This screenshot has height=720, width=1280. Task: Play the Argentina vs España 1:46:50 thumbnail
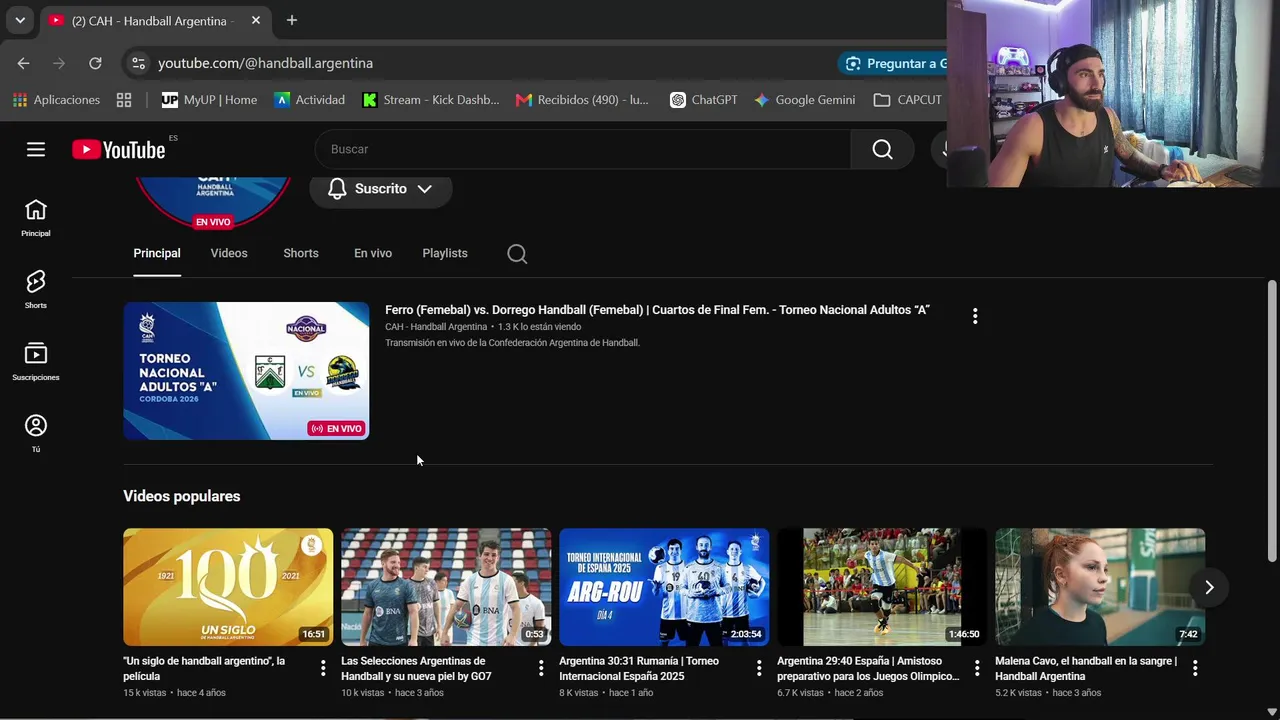(x=882, y=587)
